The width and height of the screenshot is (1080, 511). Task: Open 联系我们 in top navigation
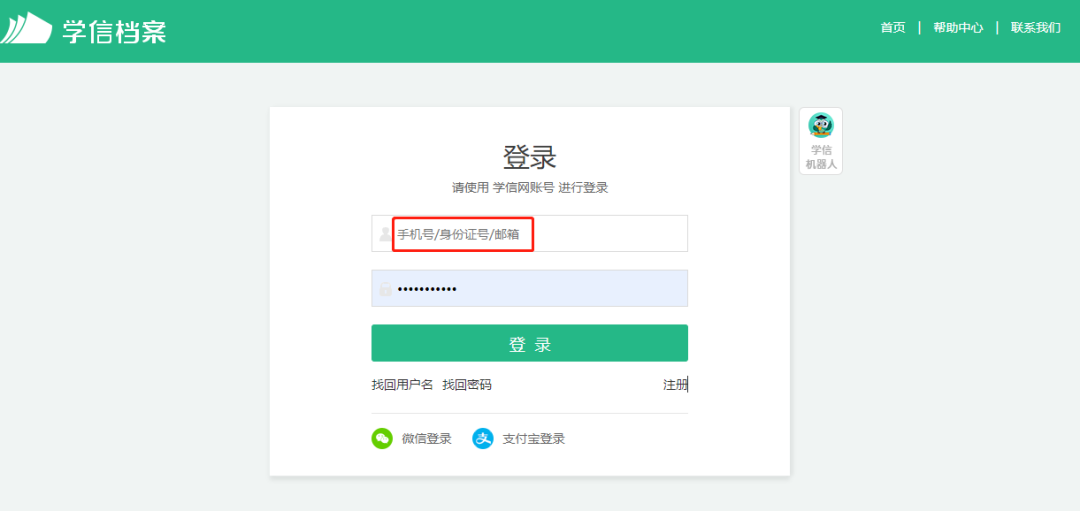point(1035,28)
